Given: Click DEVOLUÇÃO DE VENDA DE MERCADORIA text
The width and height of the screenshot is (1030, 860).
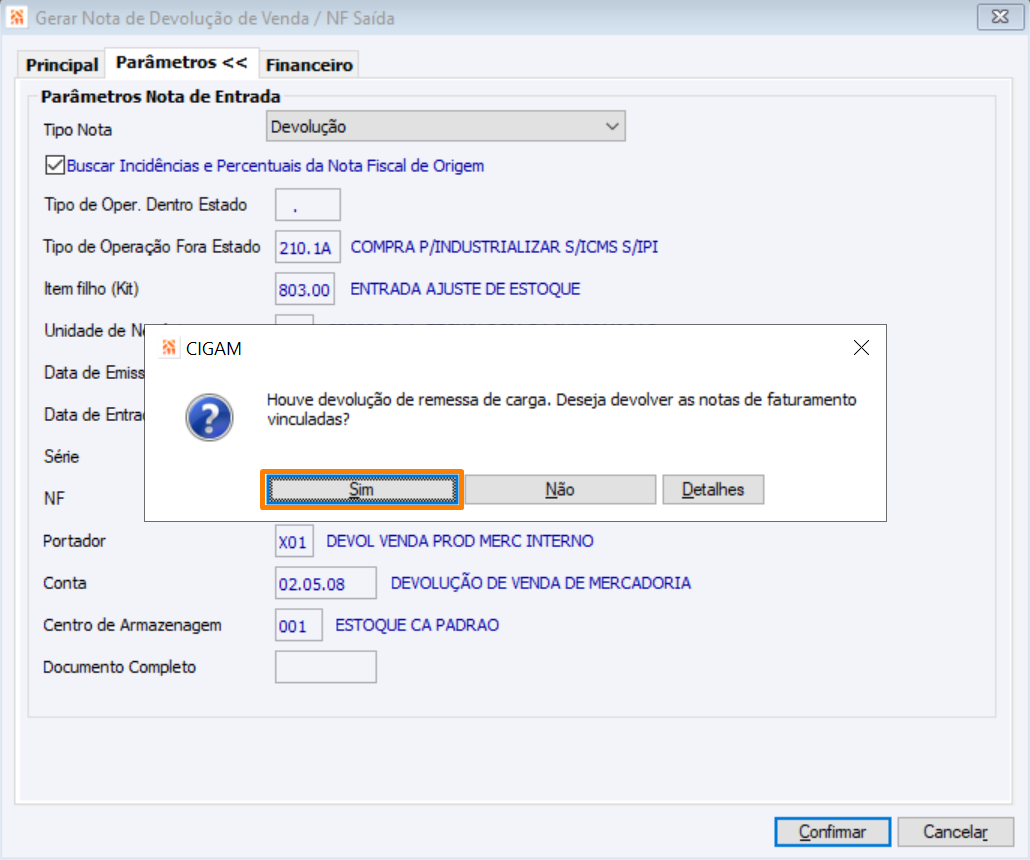Looking at the screenshot, I should click(541, 583).
